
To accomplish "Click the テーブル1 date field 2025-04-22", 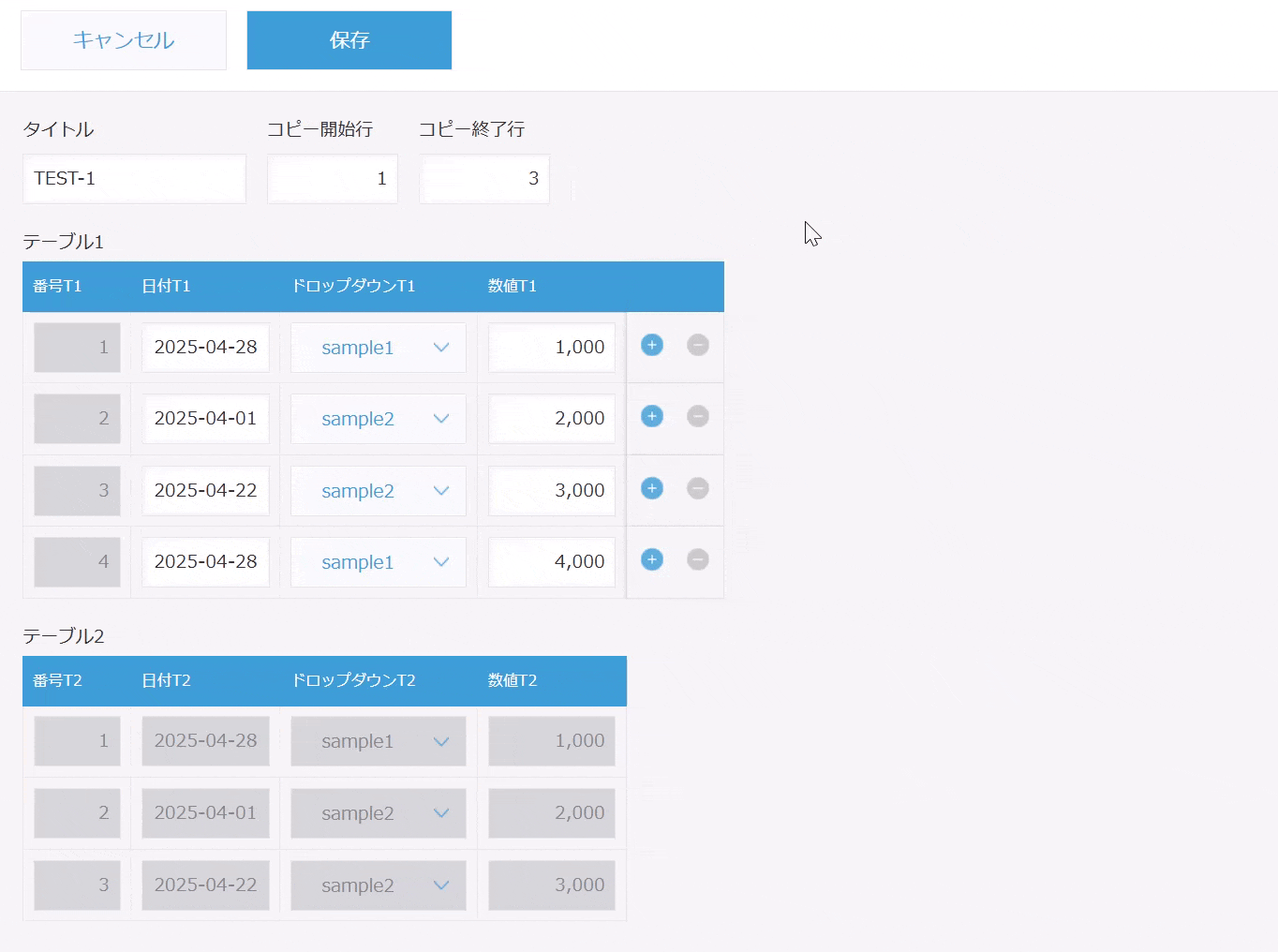I will [206, 491].
